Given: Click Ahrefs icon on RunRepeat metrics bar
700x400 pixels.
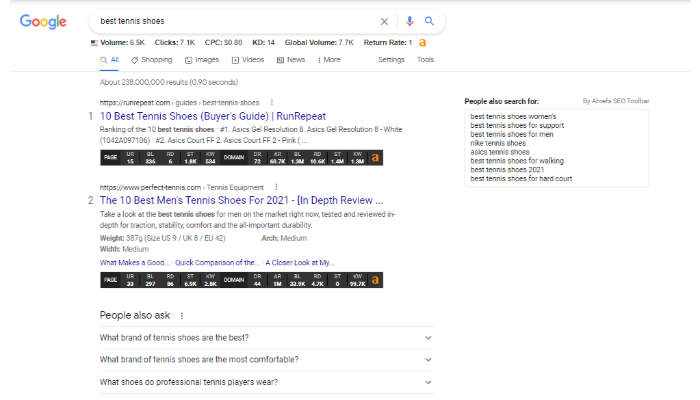Looking at the screenshot, I should click(x=375, y=158).
